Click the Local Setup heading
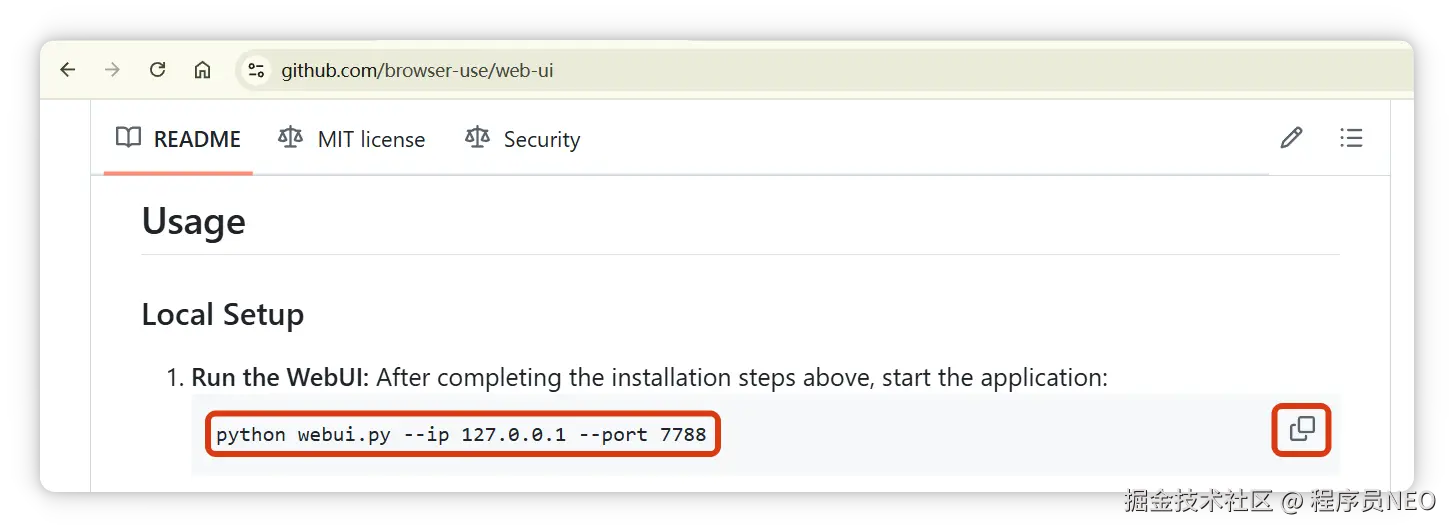Image resolution: width=1454 pixels, height=532 pixels. tap(222, 314)
